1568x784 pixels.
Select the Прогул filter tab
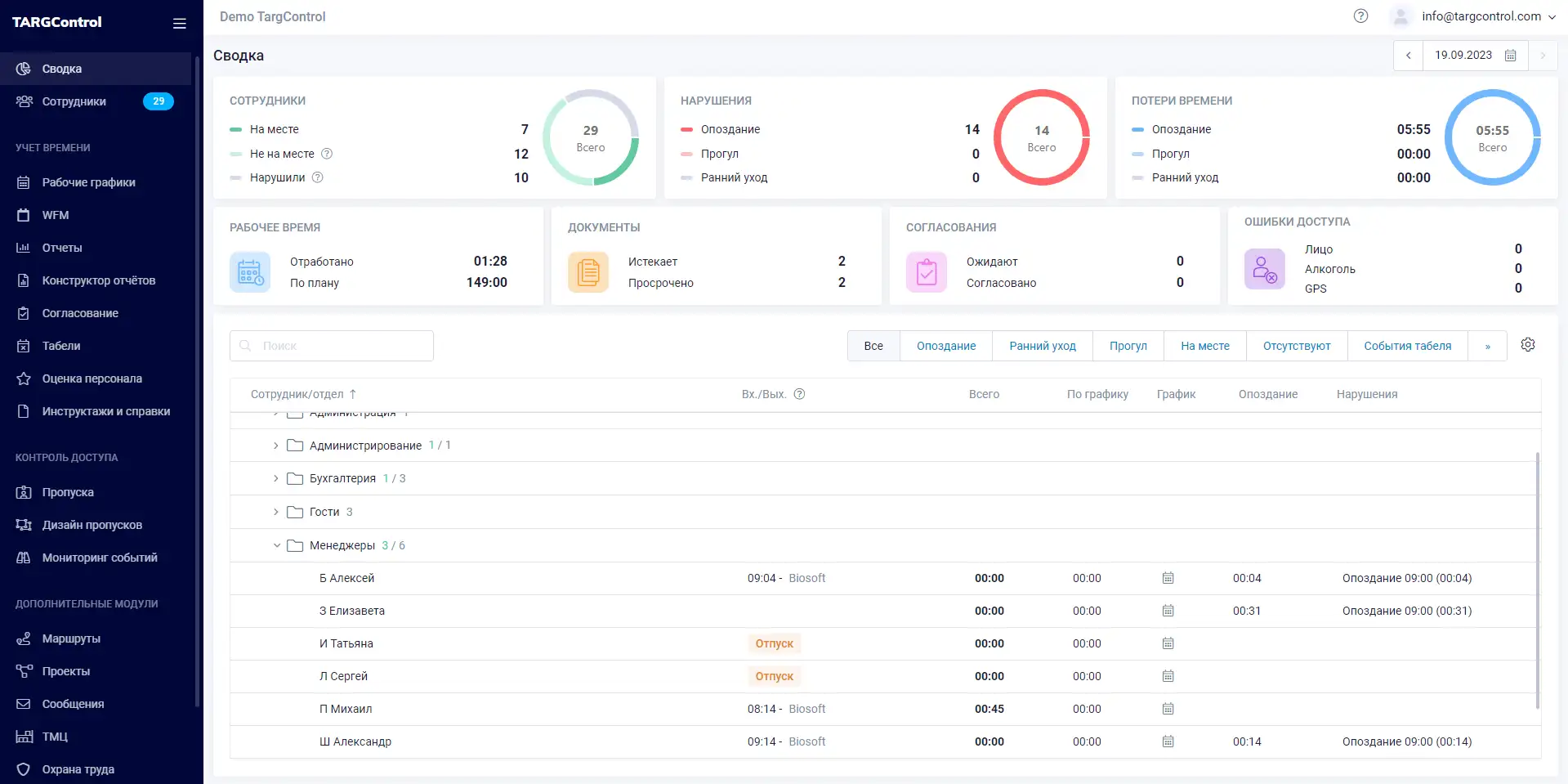pyautogui.click(x=1128, y=346)
